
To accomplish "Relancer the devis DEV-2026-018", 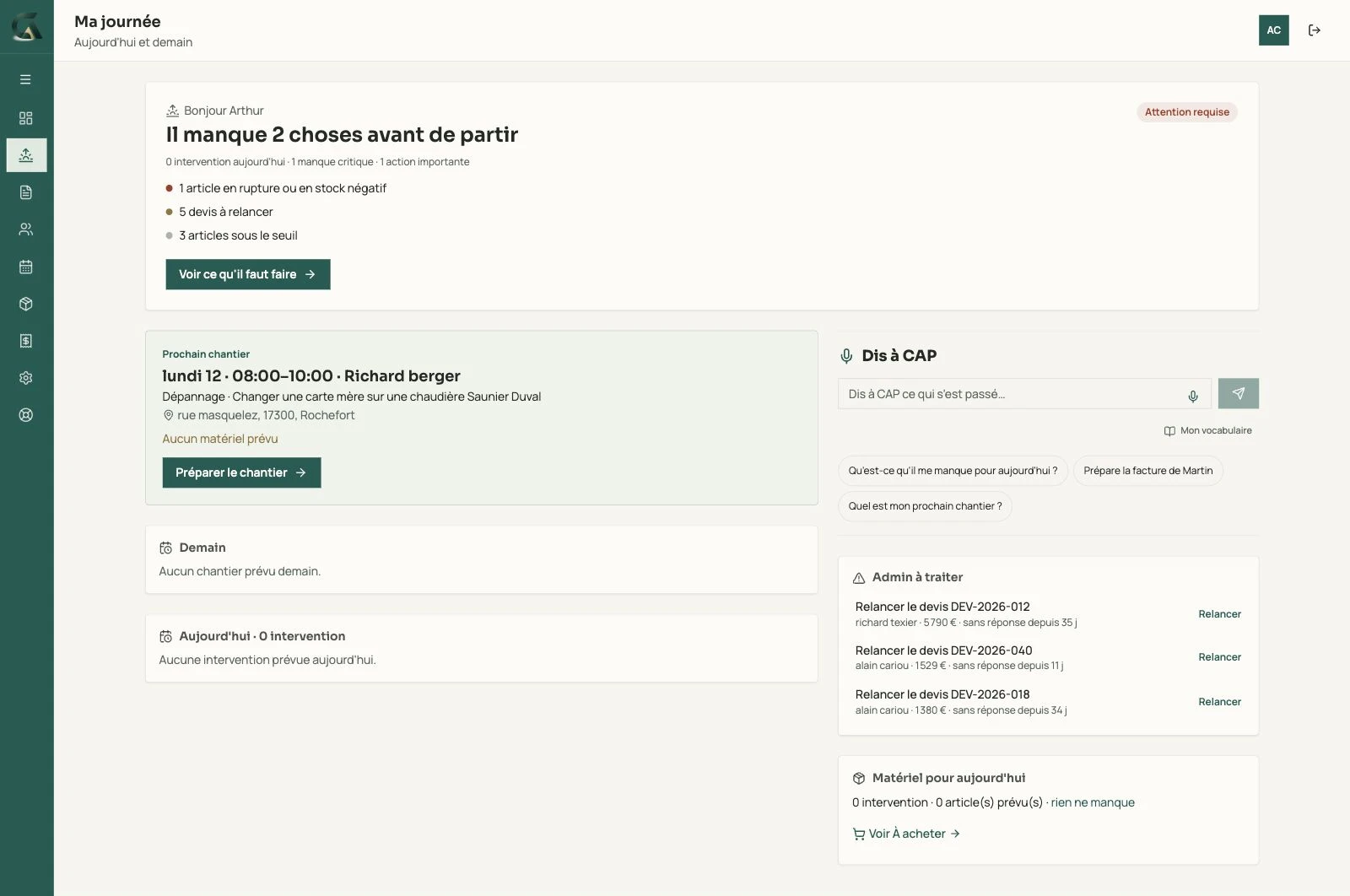I will (x=1220, y=702).
